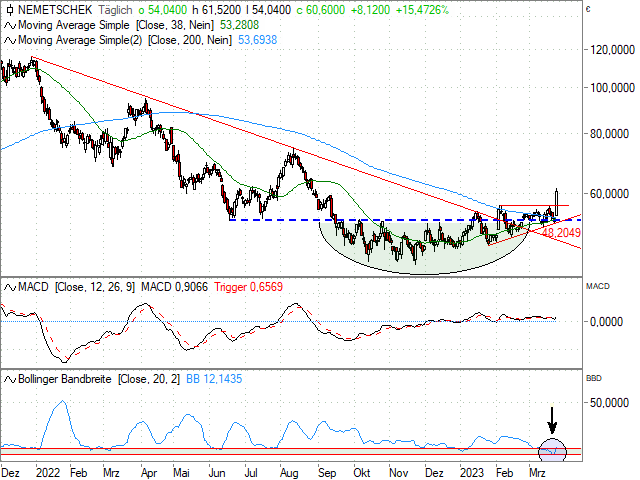Click the MACD 0,9066 value
The height and width of the screenshot is (480, 640).
174,287
